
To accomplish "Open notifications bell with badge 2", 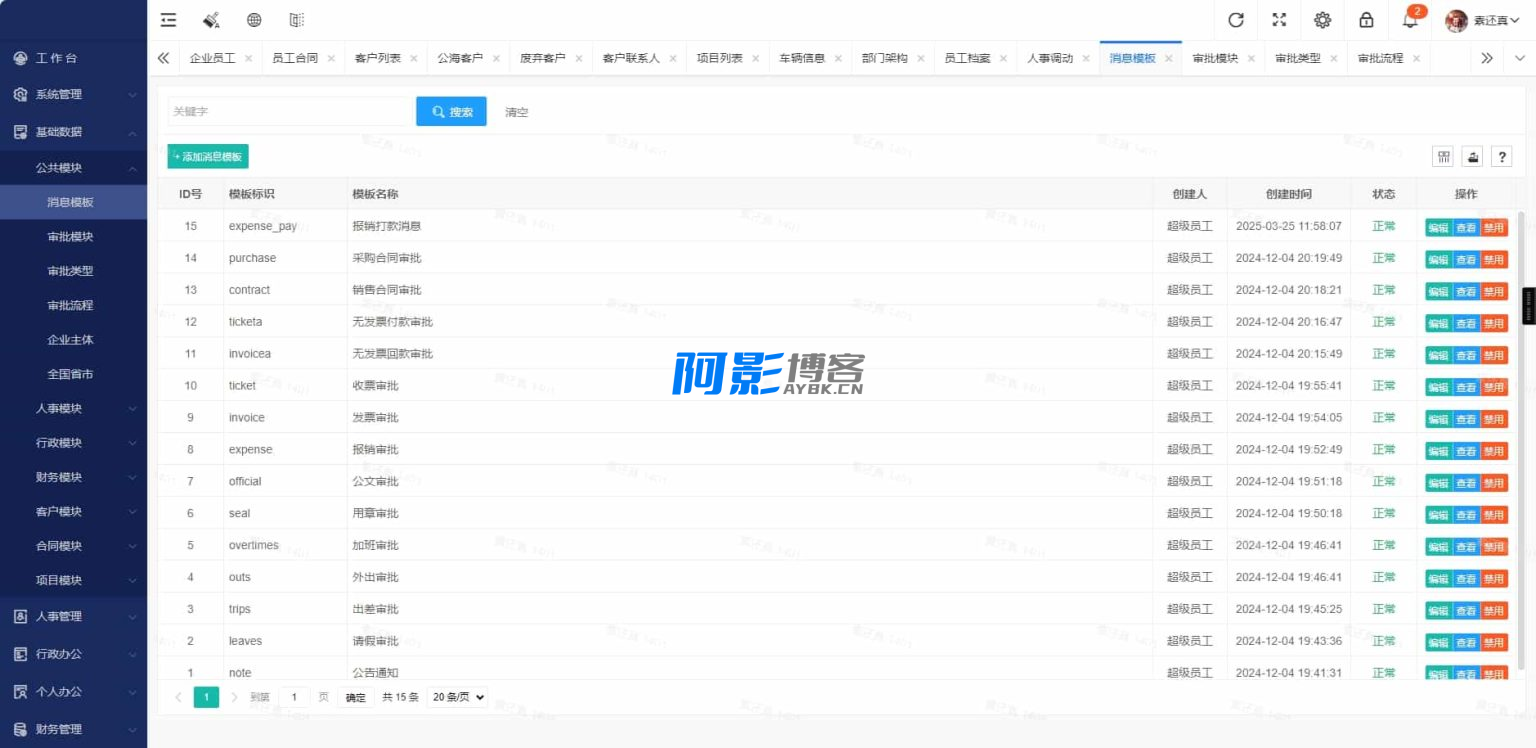I will pyautogui.click(x=1411, y=19).
